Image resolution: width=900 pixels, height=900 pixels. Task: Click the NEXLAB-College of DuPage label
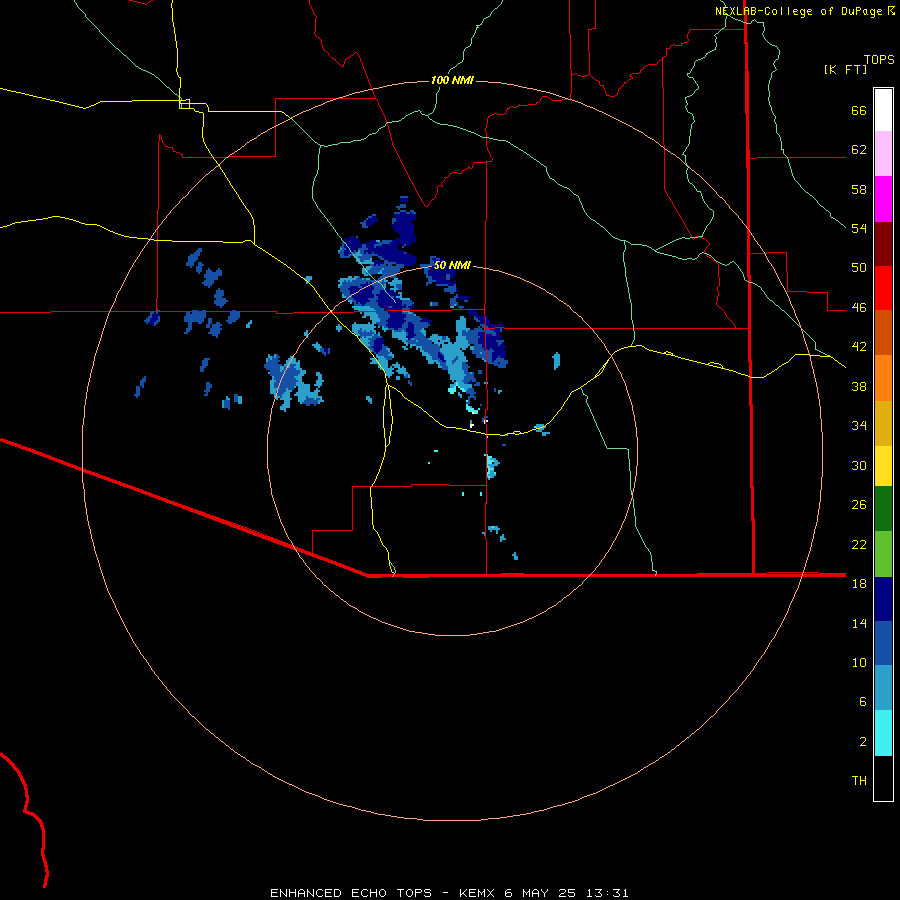point(798,11)
